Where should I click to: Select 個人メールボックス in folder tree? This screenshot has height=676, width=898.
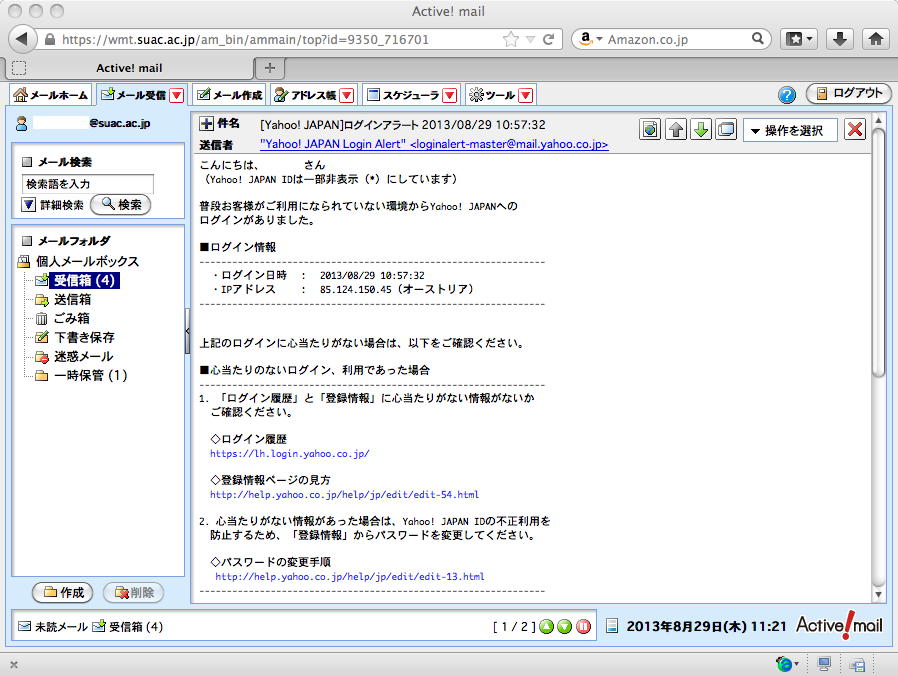click(87, 261)
